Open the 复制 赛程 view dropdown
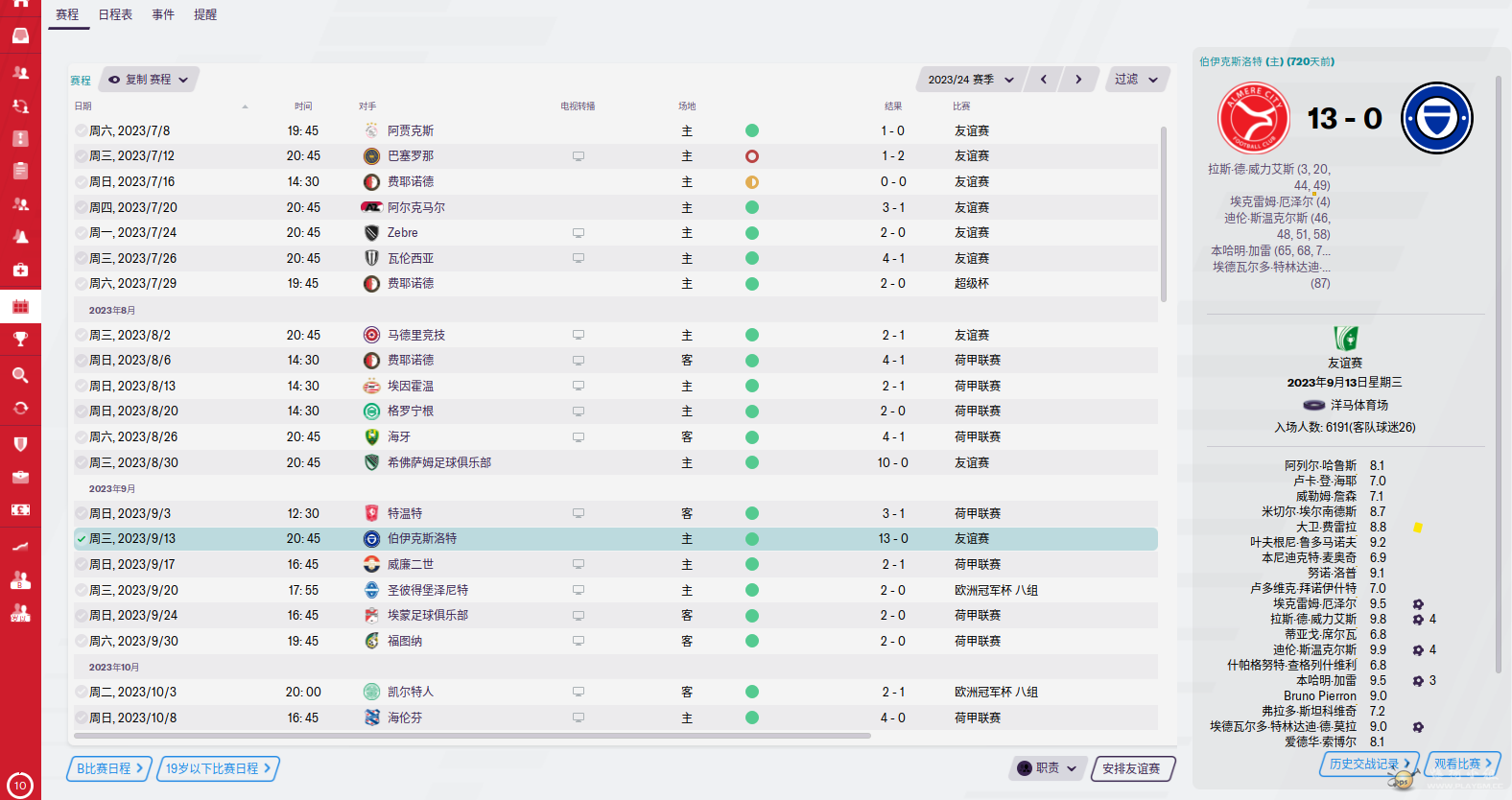 pos(148,80)
